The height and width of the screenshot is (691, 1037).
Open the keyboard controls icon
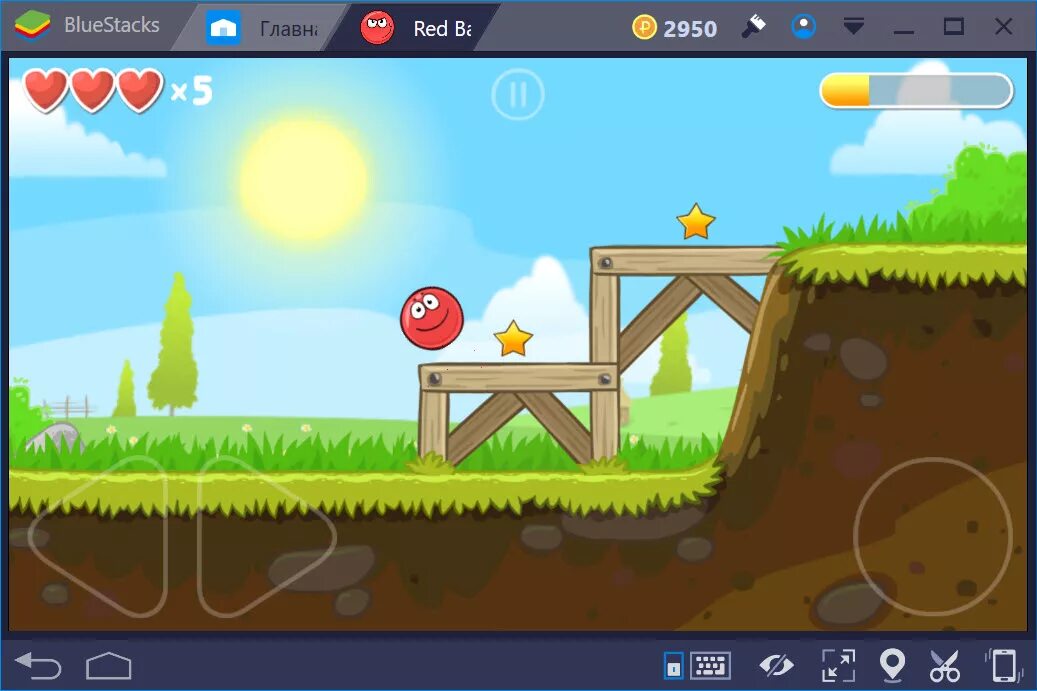pos(710,666)
